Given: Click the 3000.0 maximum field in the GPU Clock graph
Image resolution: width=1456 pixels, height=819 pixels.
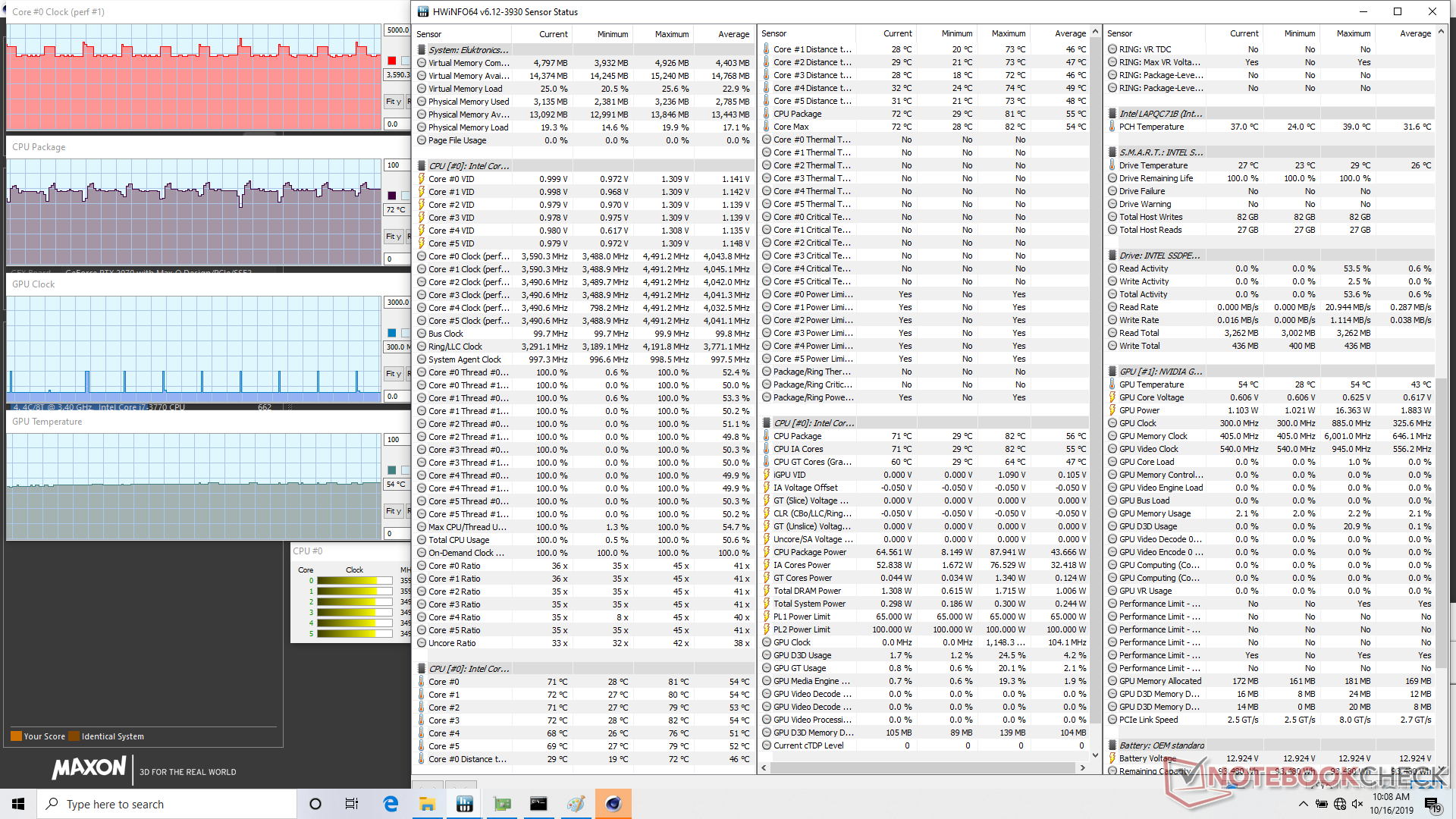Looking at the screenshot, I should (x=397, y=303).
